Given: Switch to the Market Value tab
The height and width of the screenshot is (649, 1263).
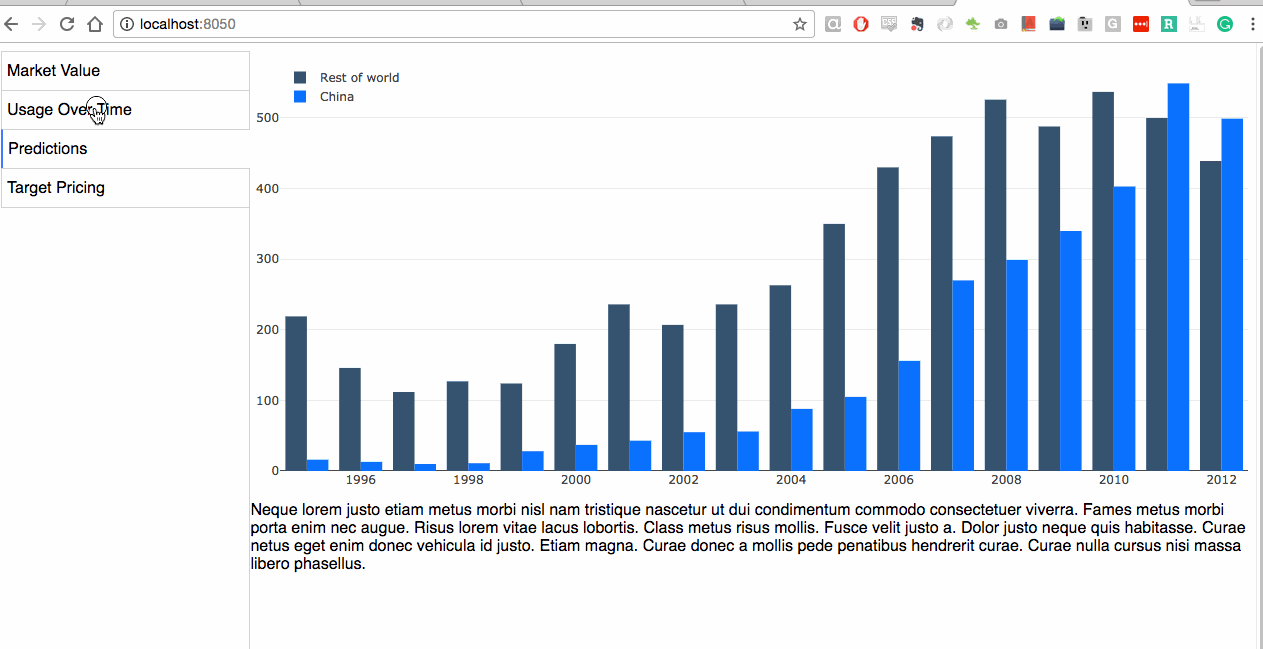Looking at the screenshot, I should click(125, 71).
